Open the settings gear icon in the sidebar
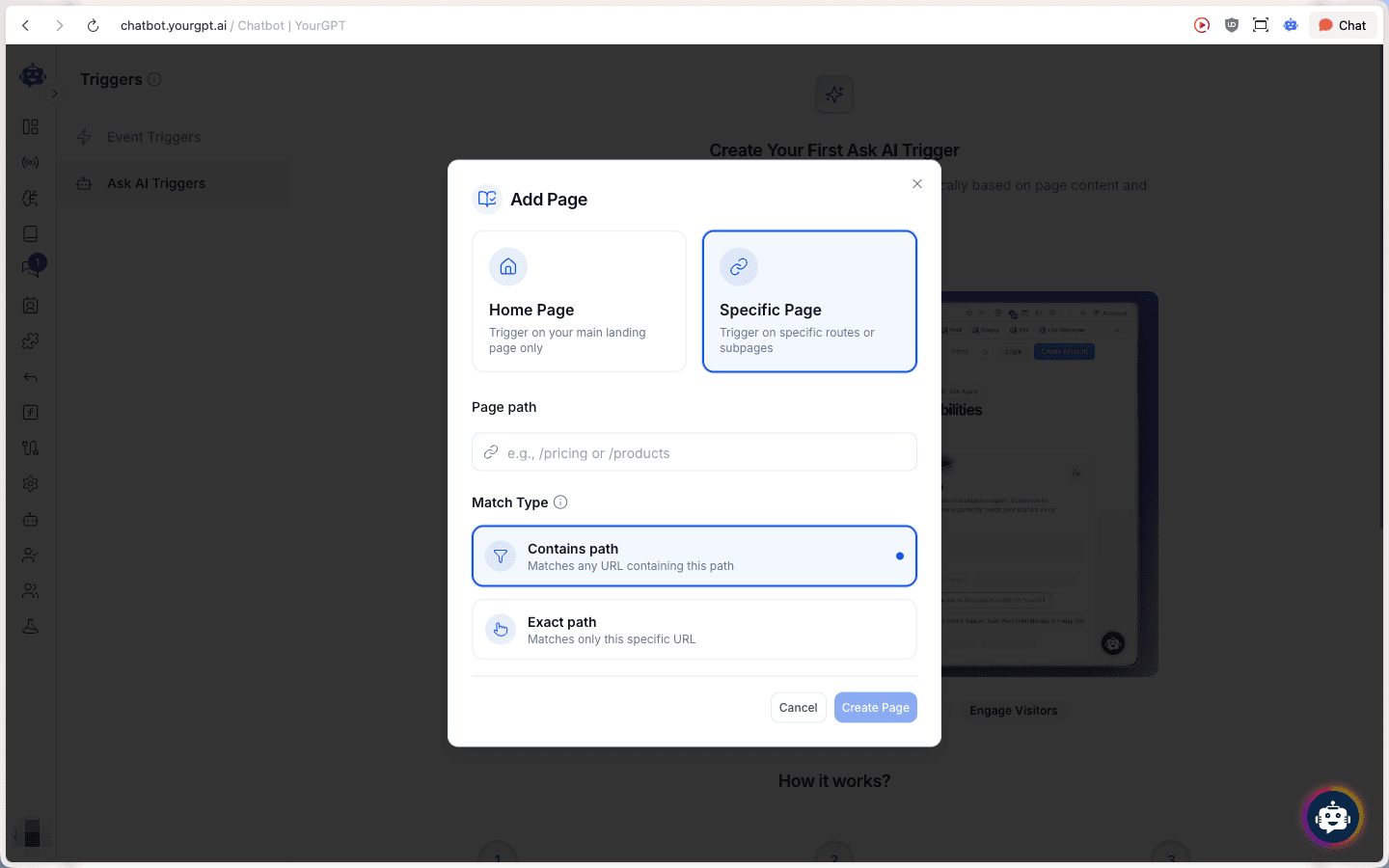The width and height of the screenshot is (1389, 868). [x=30, y=483]
